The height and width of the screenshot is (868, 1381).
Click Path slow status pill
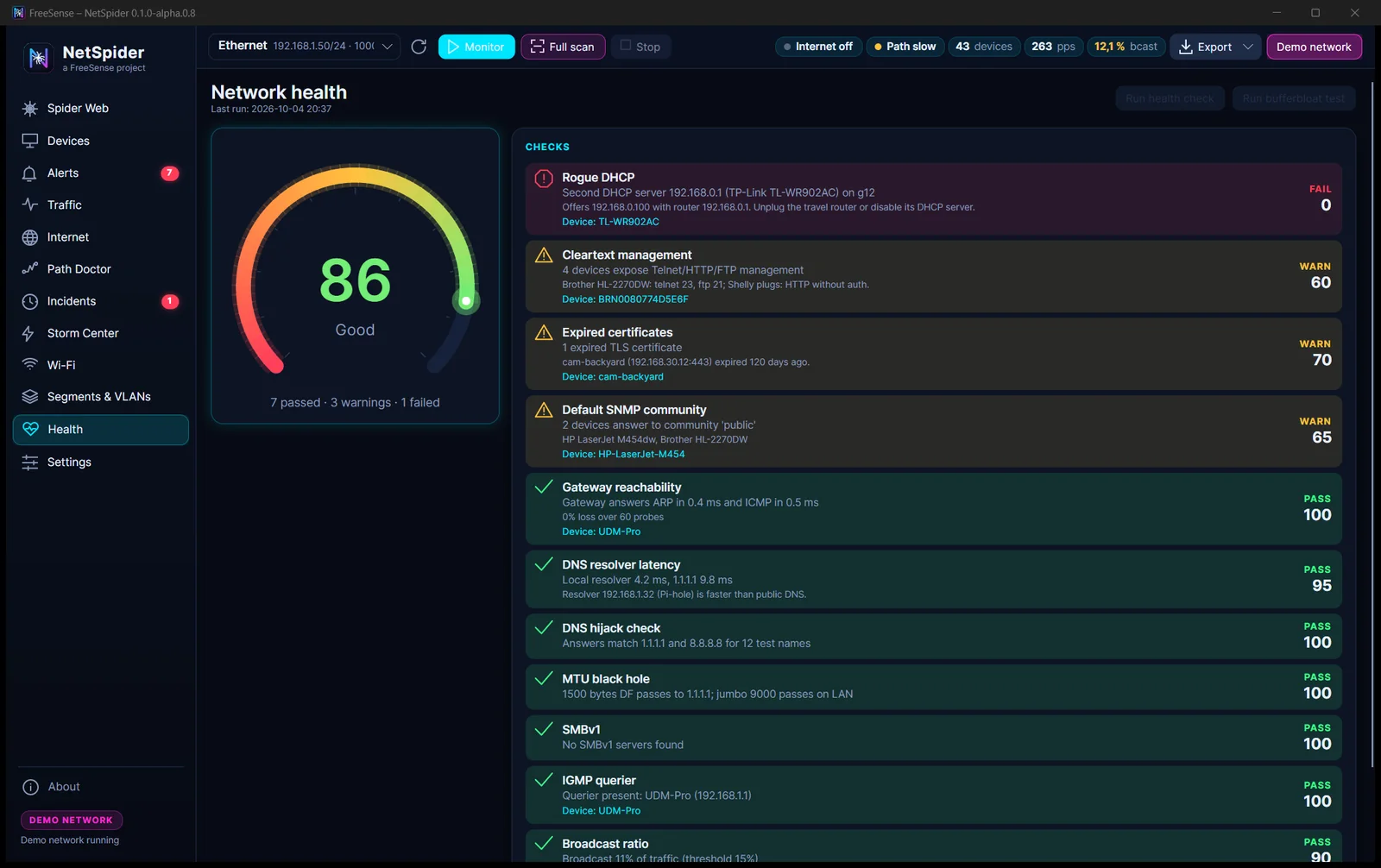[905, 47]
